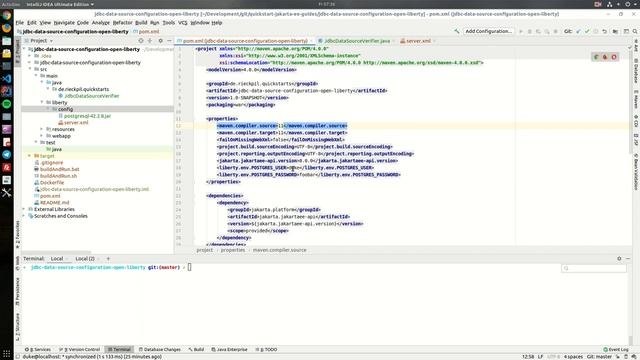Open Telegram from the Ubuntu dock
Image resolution: width=640 pixels, height=360 pixels.
[7, 155]
